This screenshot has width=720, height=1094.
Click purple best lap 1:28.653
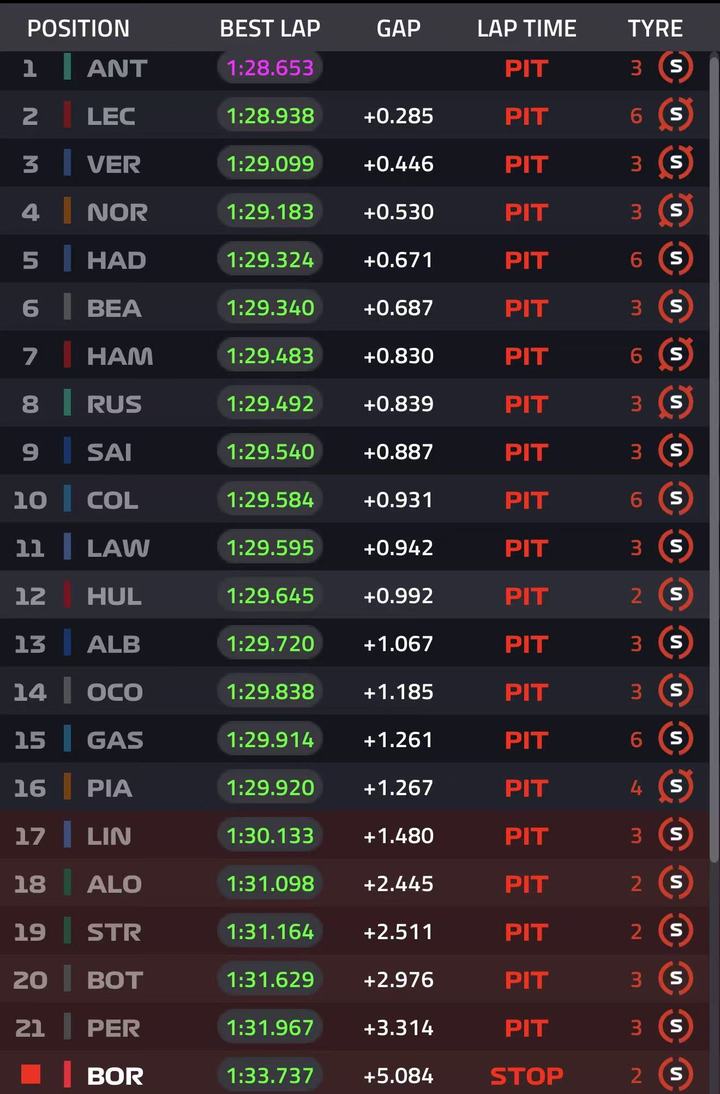[x=270, y=68]
